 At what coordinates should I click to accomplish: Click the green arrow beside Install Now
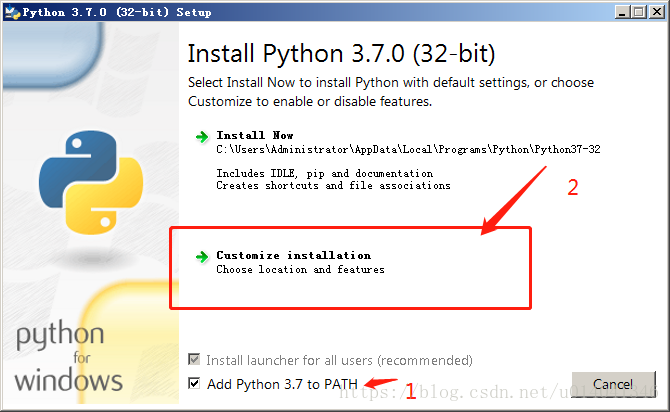click(202, 137)
